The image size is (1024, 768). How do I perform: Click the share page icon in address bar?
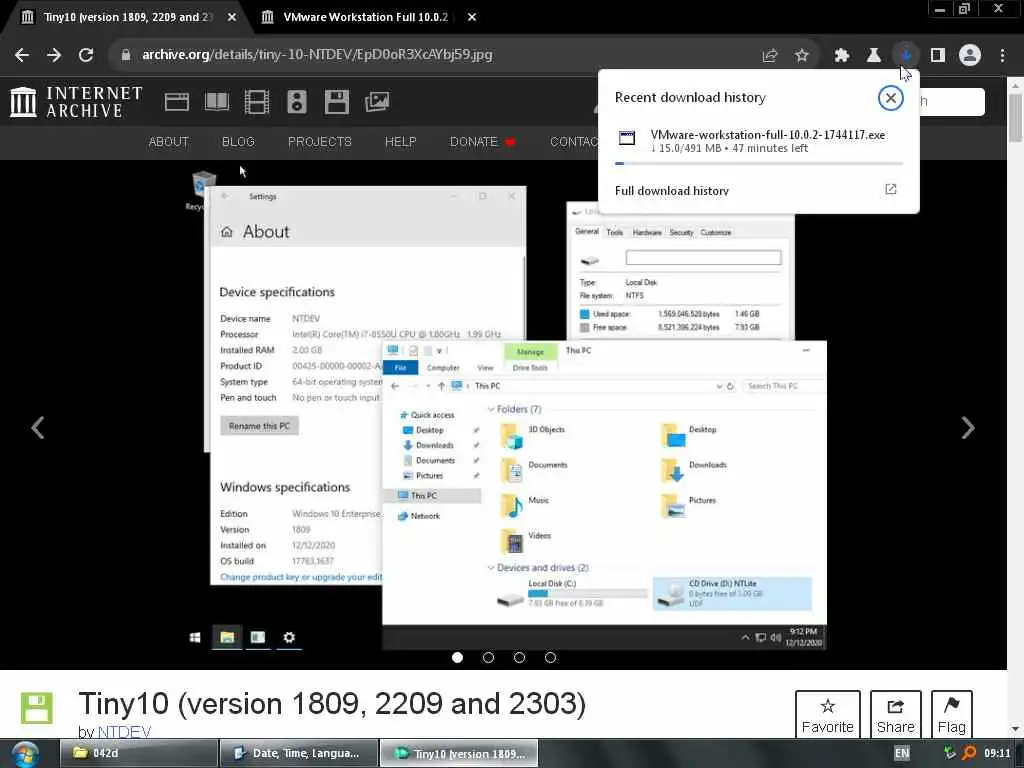point(770,56)
